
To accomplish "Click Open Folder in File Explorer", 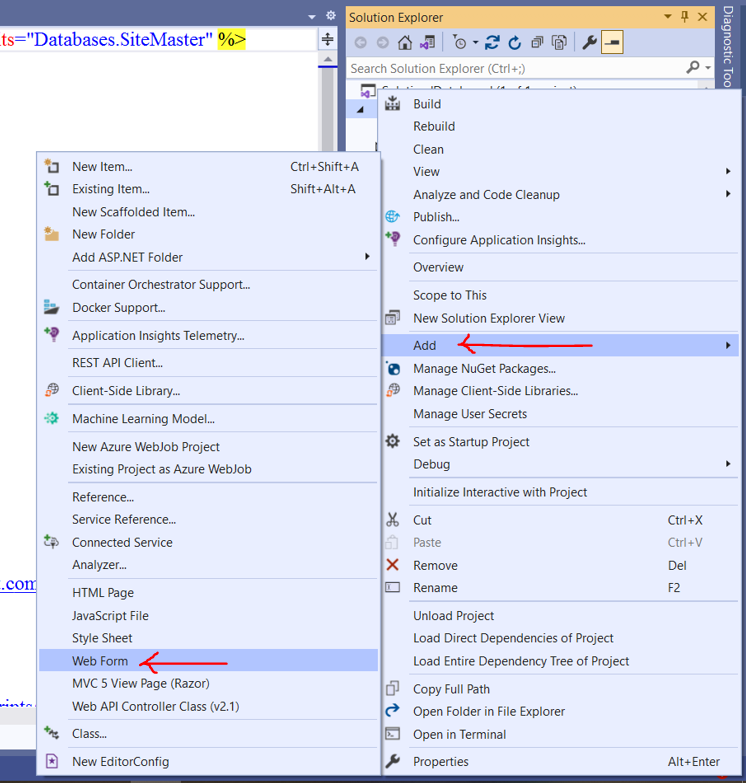I will point(560,711).
